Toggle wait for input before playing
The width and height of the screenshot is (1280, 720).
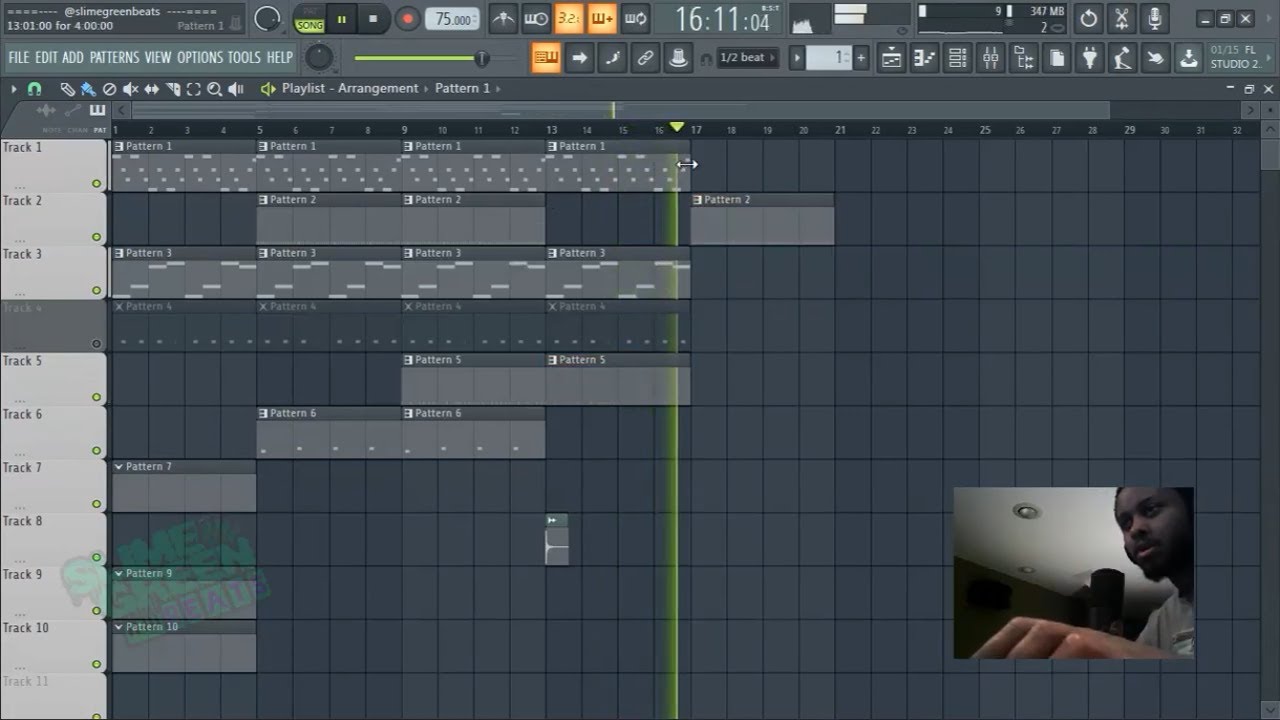pyautogui.click(x=536, y=18)
